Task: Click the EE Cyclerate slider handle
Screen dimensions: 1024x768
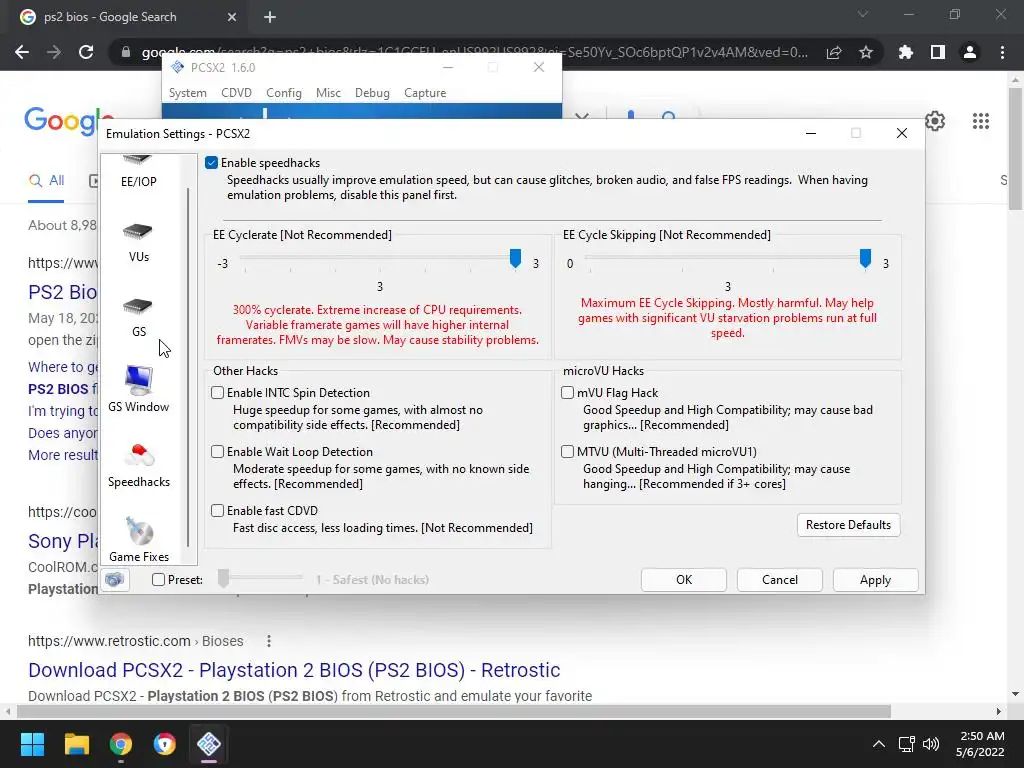Action: pyautogui.click(x=515, y=259)
